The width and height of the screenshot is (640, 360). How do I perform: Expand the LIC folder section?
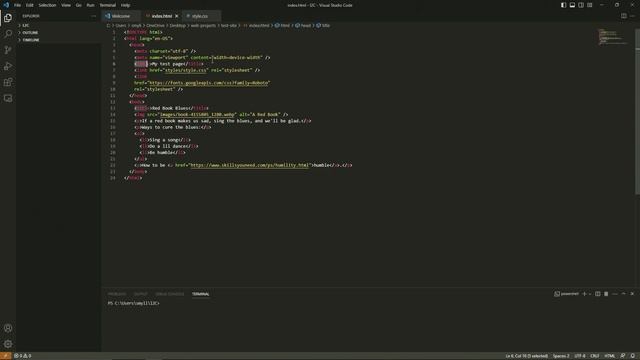click(x=58, y=25)
